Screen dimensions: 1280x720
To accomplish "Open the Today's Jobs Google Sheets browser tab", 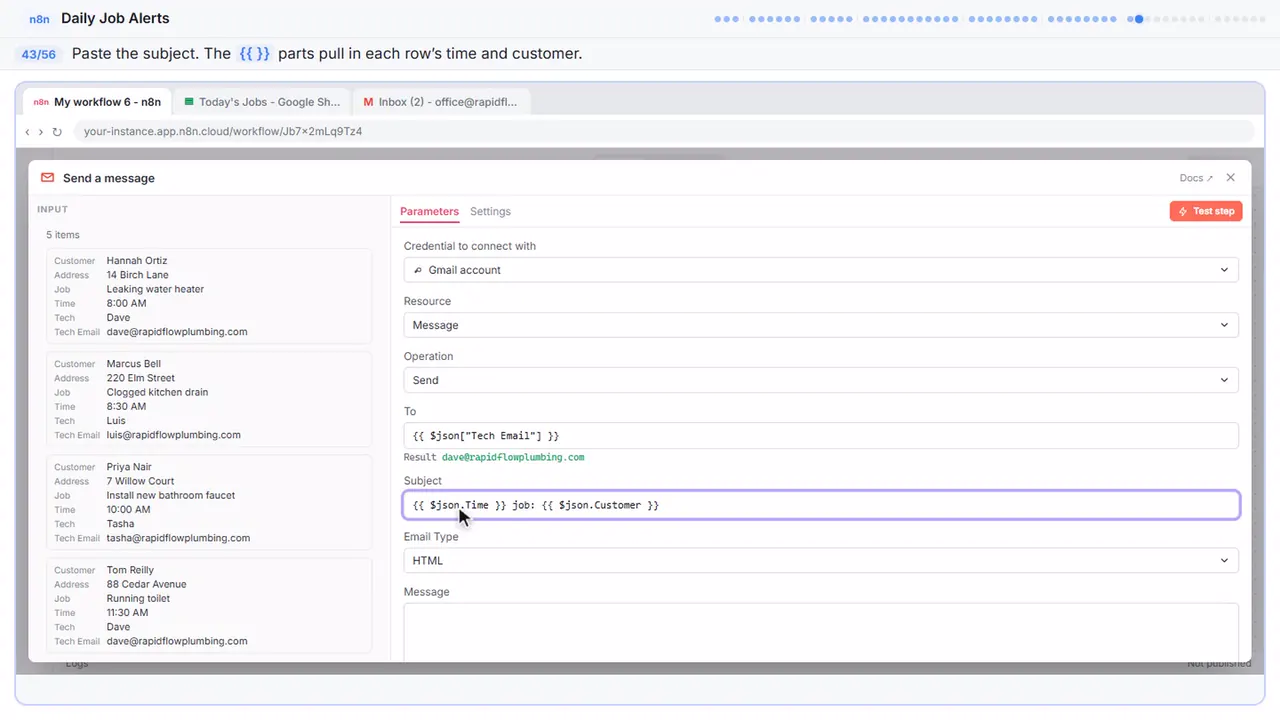I will point(263,102).
